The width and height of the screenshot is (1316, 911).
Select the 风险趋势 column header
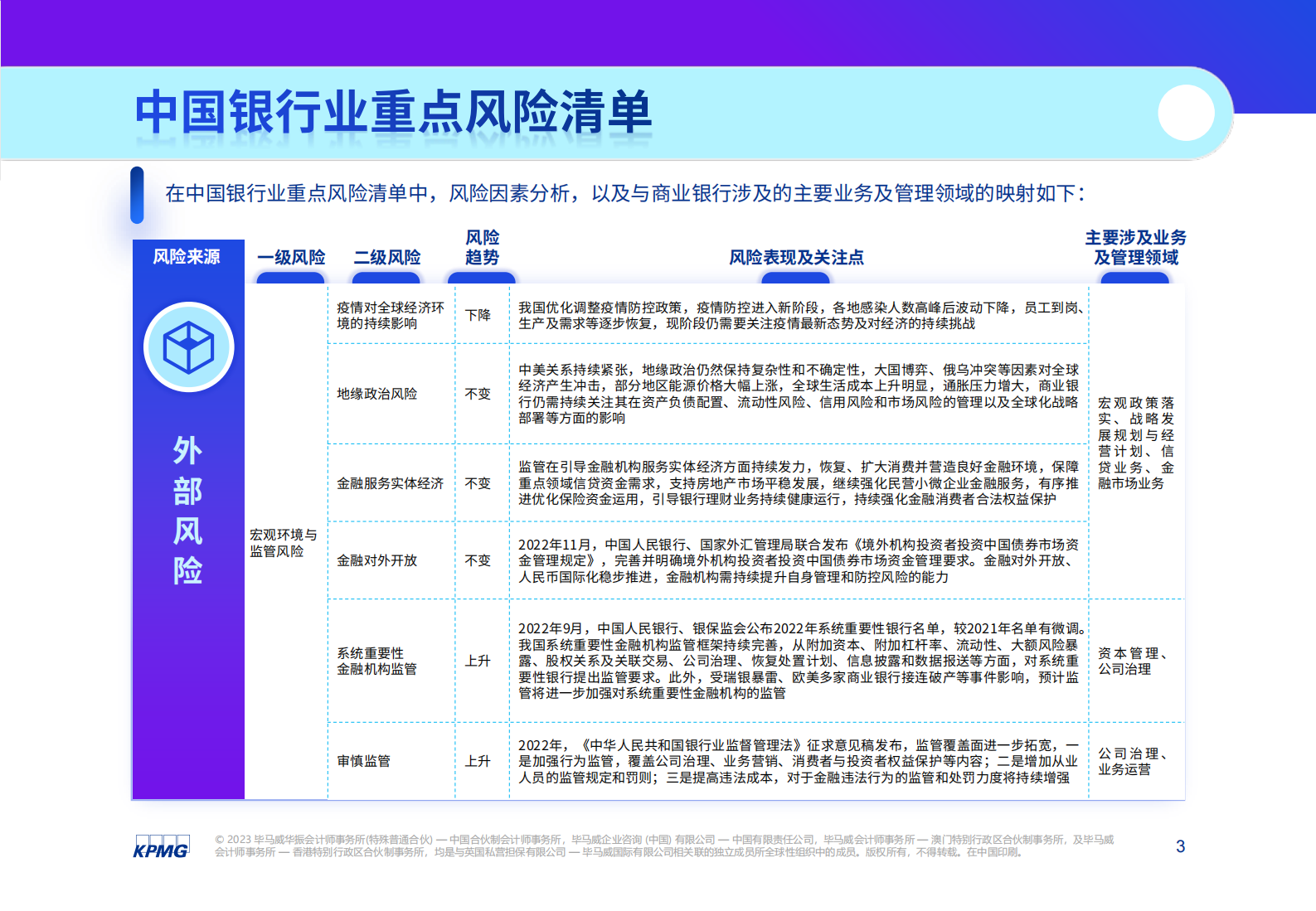[482, 248]
